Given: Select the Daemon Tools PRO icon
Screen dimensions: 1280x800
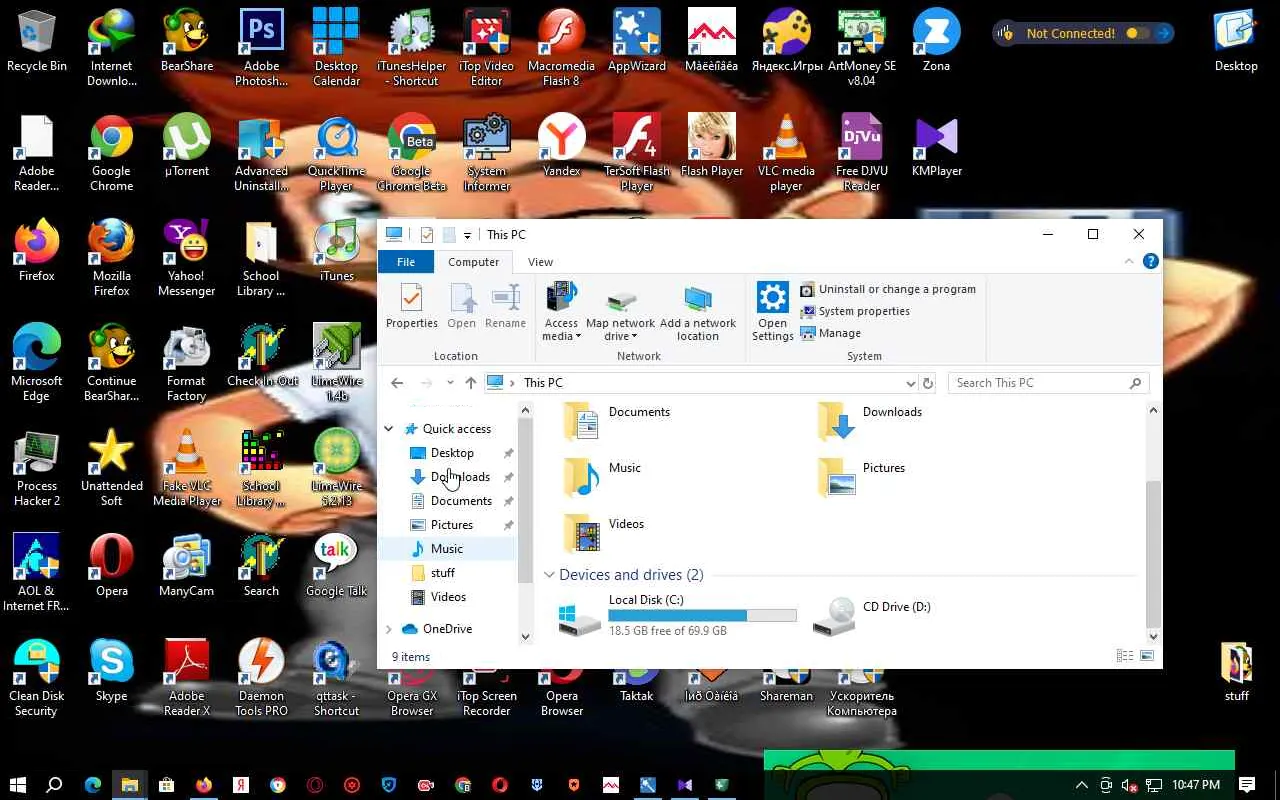Looking at the screenshot, I should pyautogui.click(x=261, y=678).
